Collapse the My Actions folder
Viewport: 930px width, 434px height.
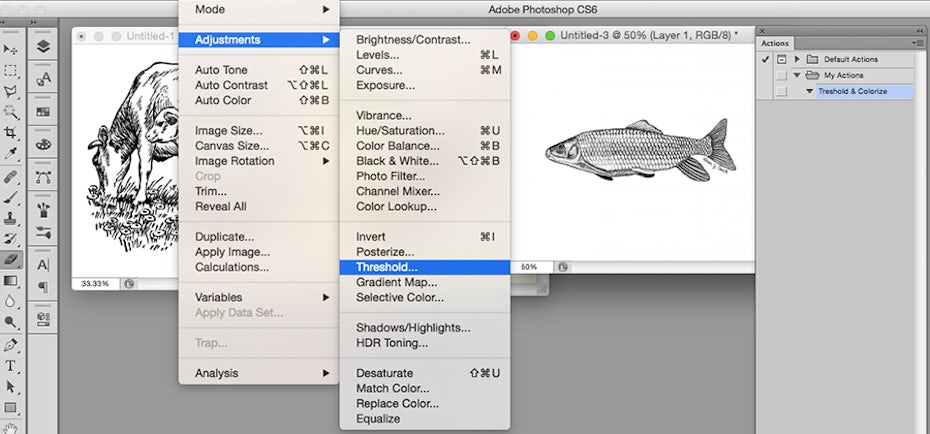(x=797, y=75)
